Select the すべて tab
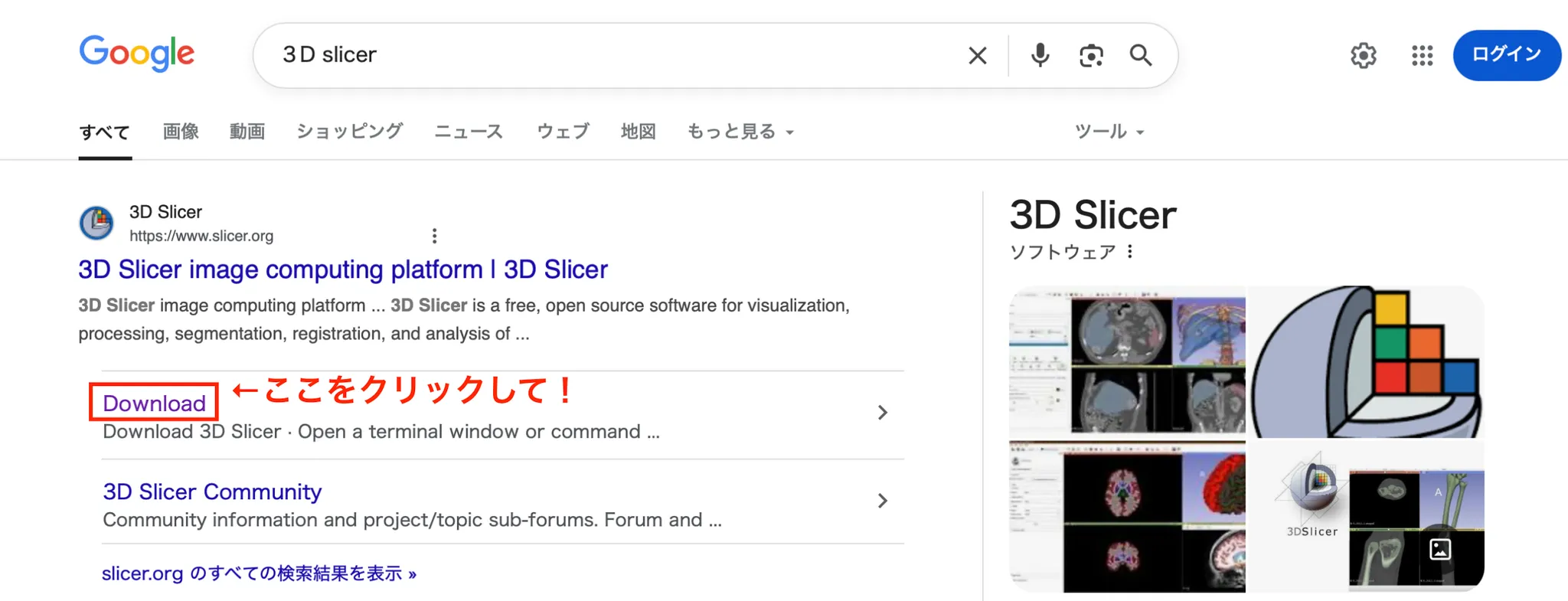The width and height of the screenshot is (1568, 601). pyautogui.click(x=105, y=132)
